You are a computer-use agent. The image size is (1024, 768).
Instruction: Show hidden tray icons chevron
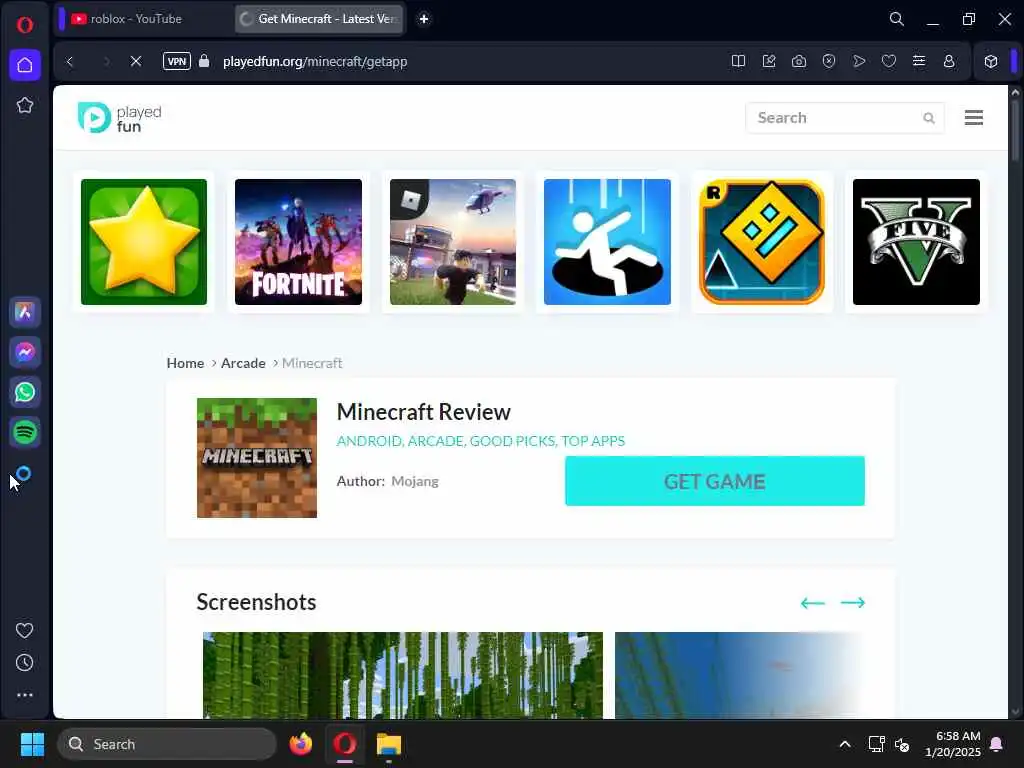tap(844, 744)
